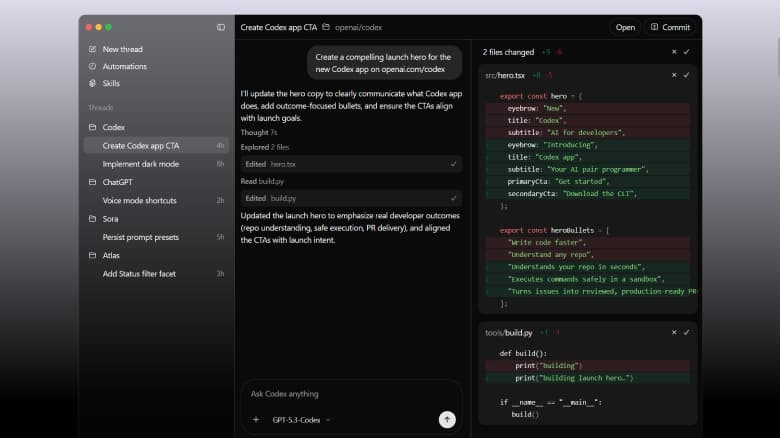This screenshot has height=438, width=780.
Task: Open the GPT-5.3-Codex model dropdown
Action: click(x=301, y=420)
